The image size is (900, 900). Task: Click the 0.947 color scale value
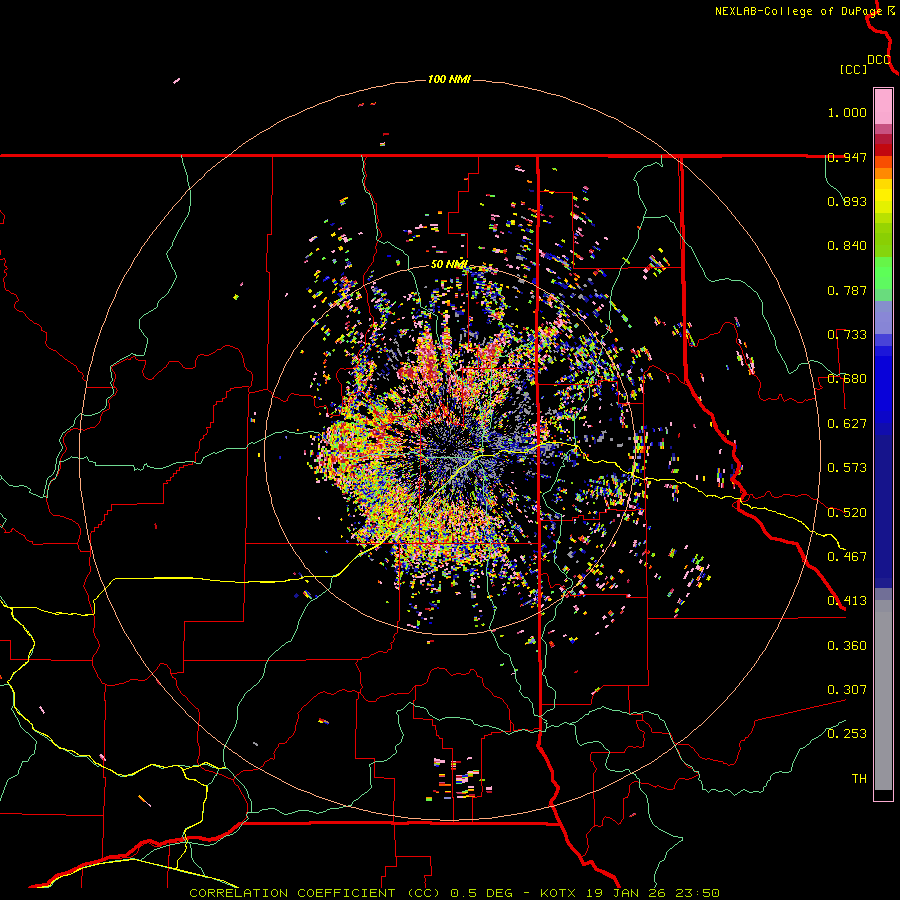pyautogui.click(x=847, y=157)
